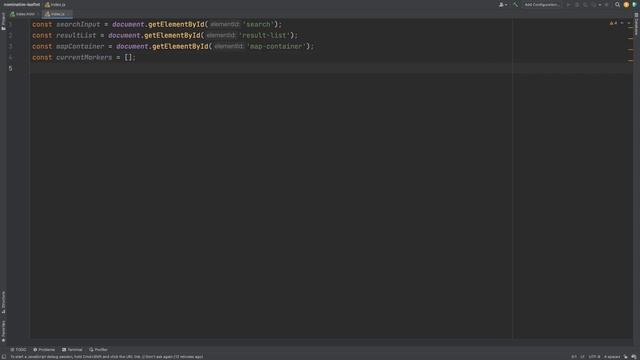Go to next highlighted problem arrow
640x360 pixels.
629,23
